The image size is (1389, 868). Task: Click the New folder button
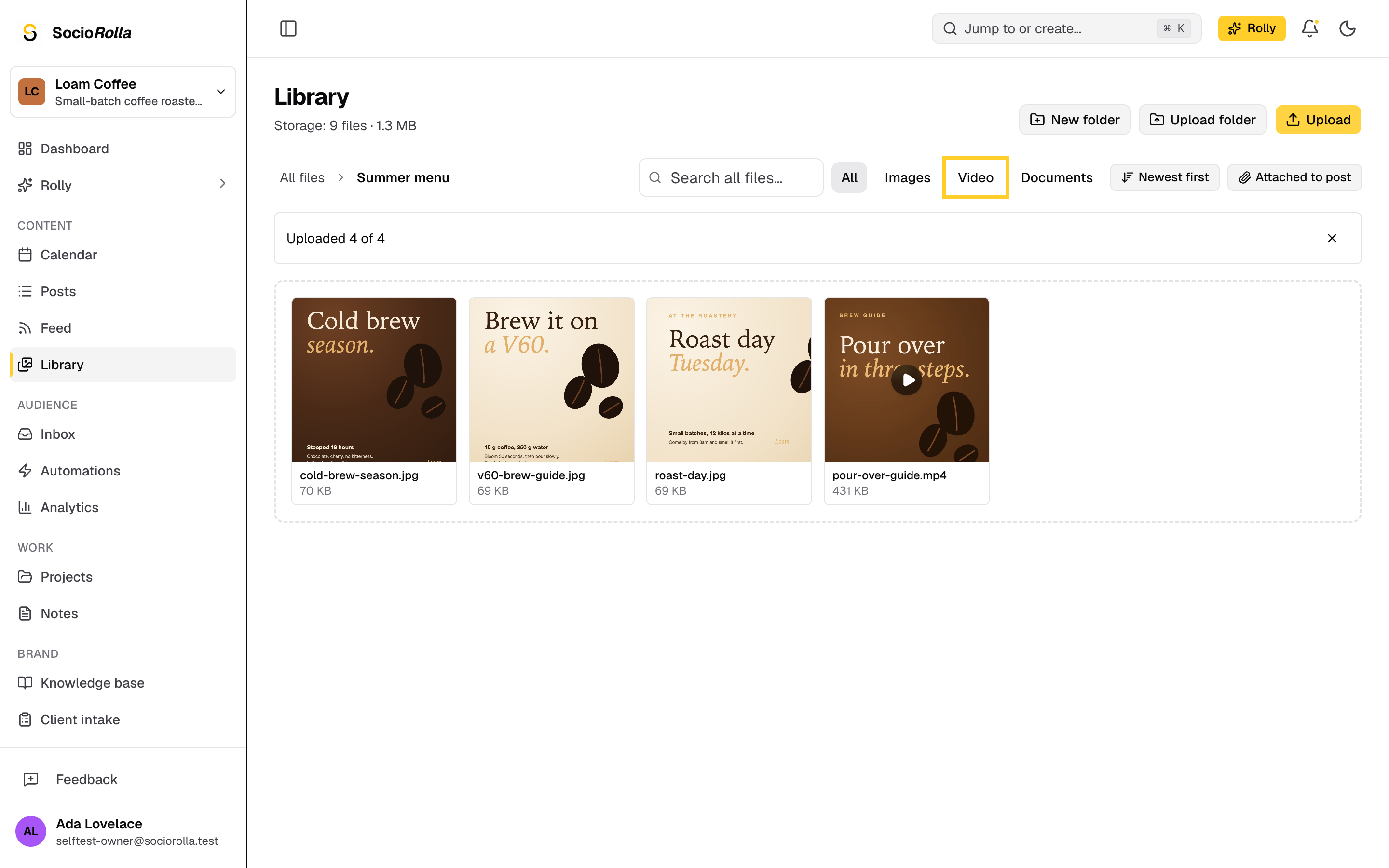coord(1075,120)
